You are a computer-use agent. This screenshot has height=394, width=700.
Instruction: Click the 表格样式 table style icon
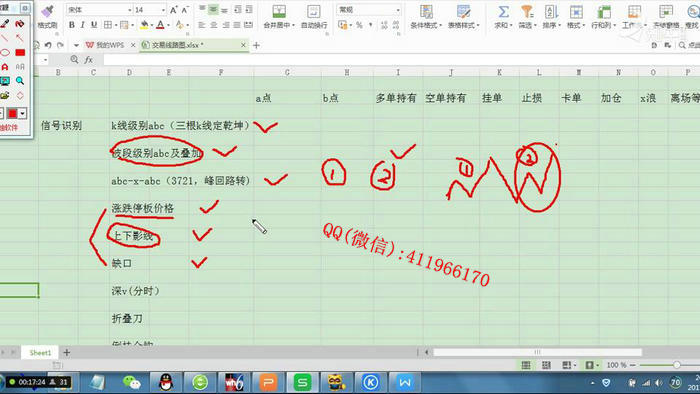[x=463, y=12]
